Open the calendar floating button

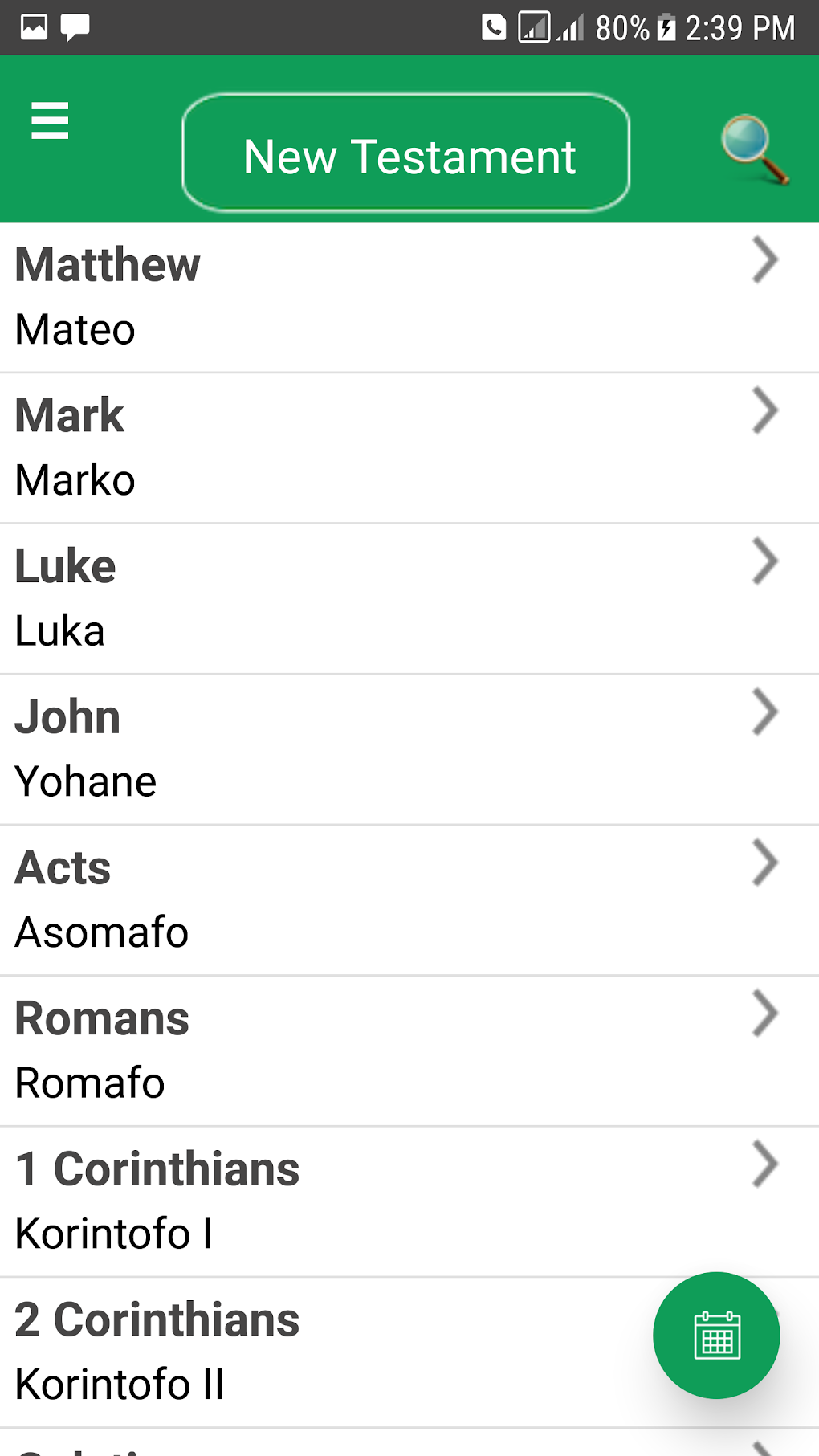(716, 1335)
